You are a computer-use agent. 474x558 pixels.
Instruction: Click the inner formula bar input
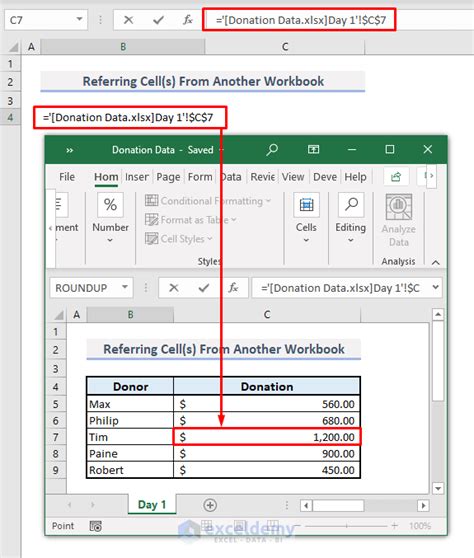[340, 288]
